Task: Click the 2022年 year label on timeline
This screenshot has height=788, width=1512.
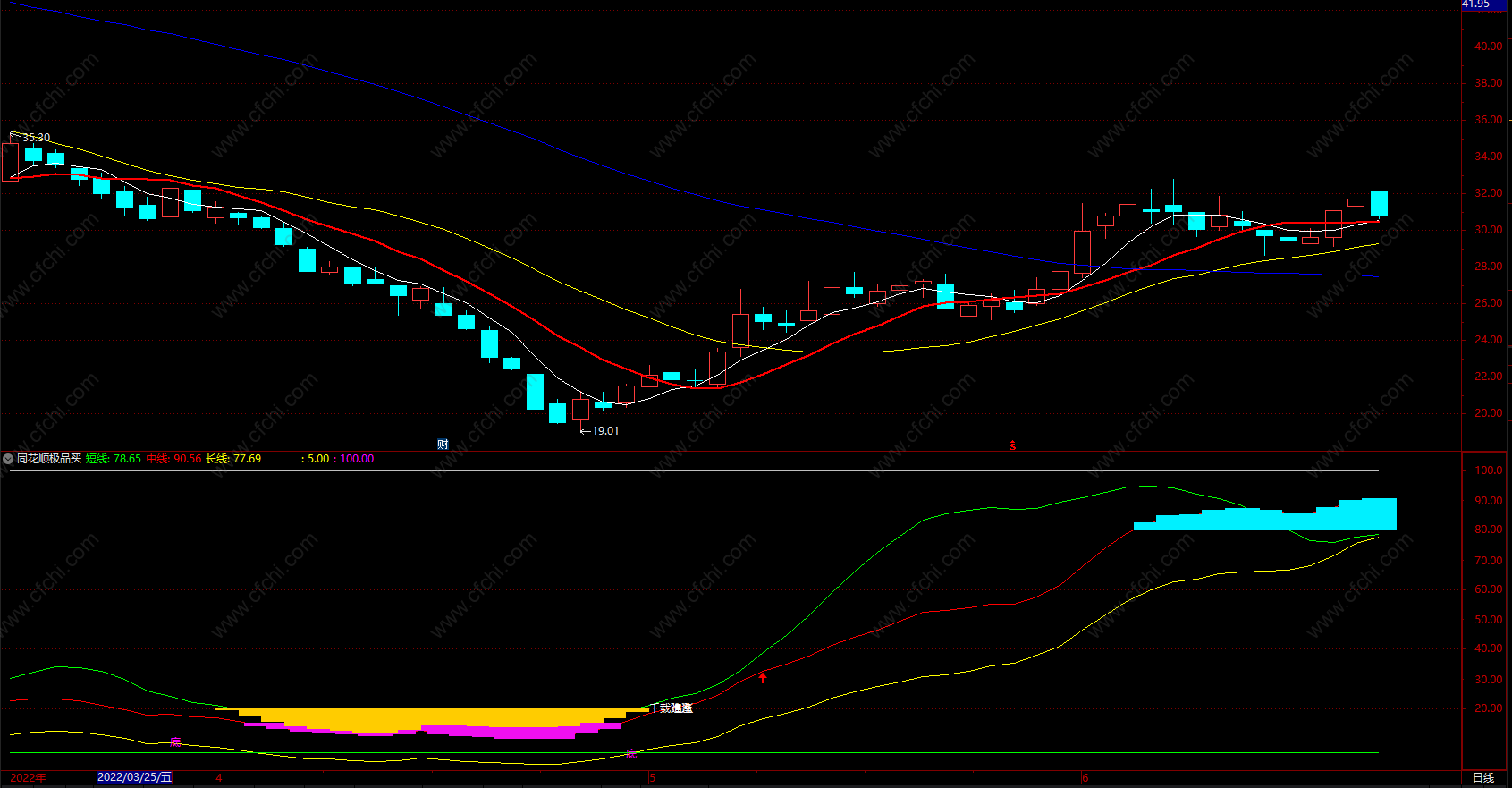Action: [28, 778]
